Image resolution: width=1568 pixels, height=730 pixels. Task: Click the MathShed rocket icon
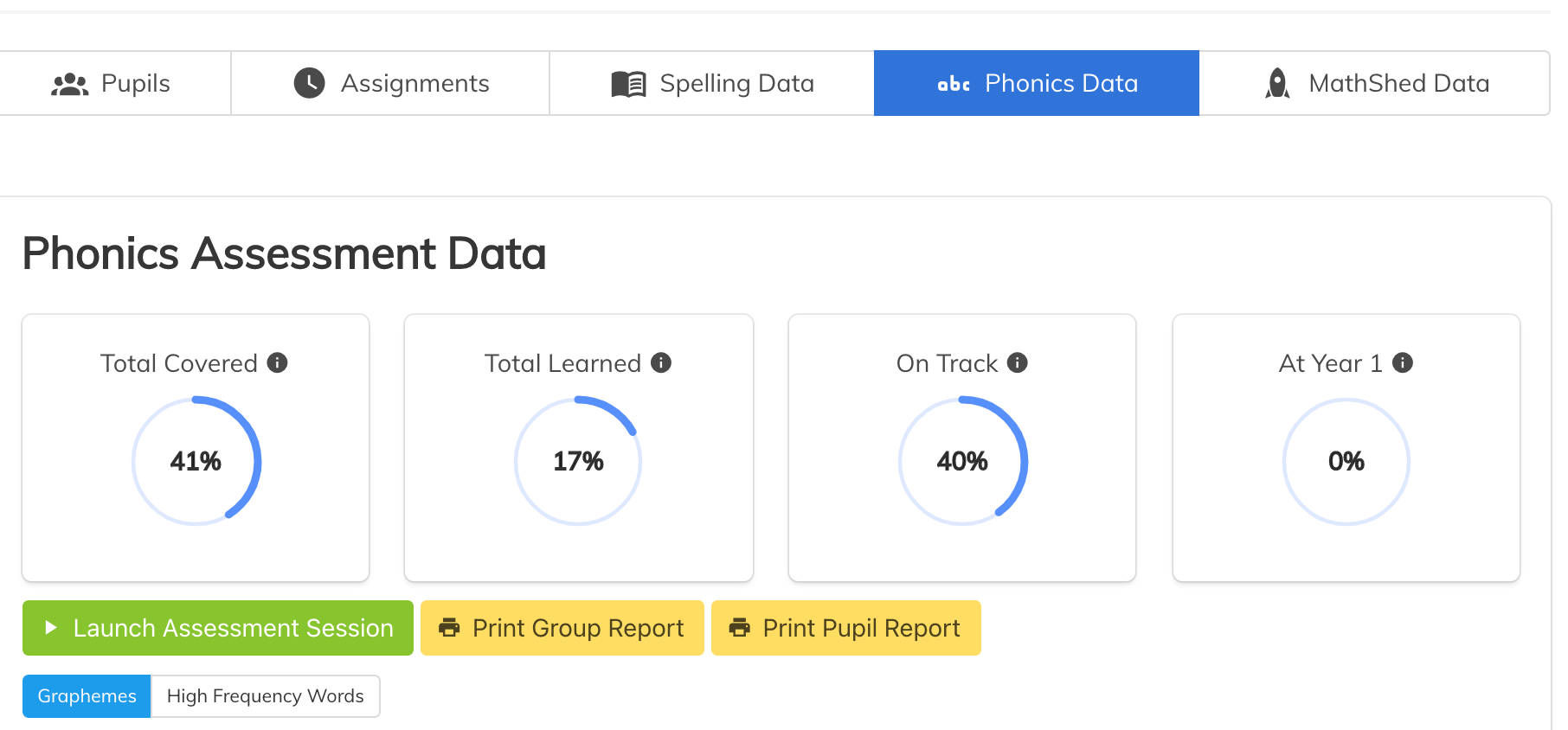coord(1277,83)
